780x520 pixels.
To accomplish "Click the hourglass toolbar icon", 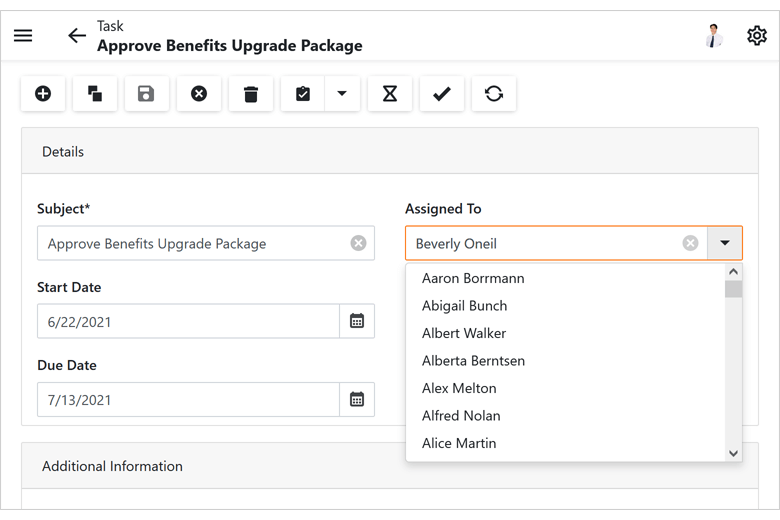I will pyautogui.click(x=390, y=94).
